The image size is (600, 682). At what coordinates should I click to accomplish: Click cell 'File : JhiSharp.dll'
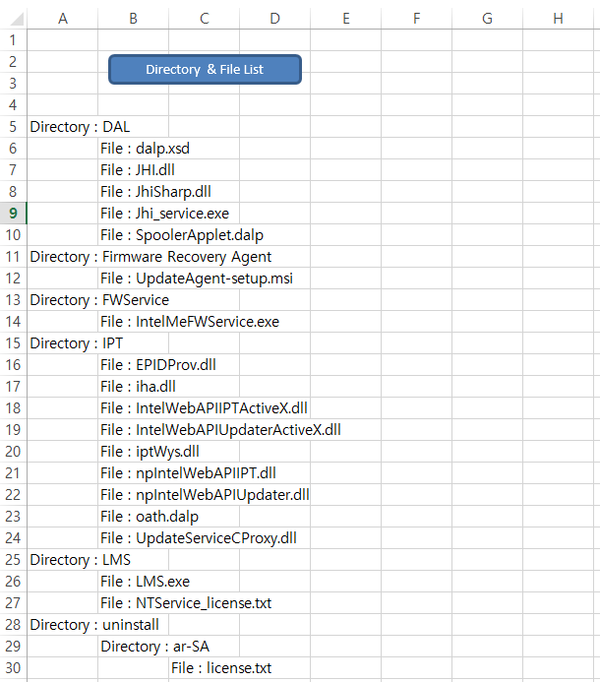(156, 192)
